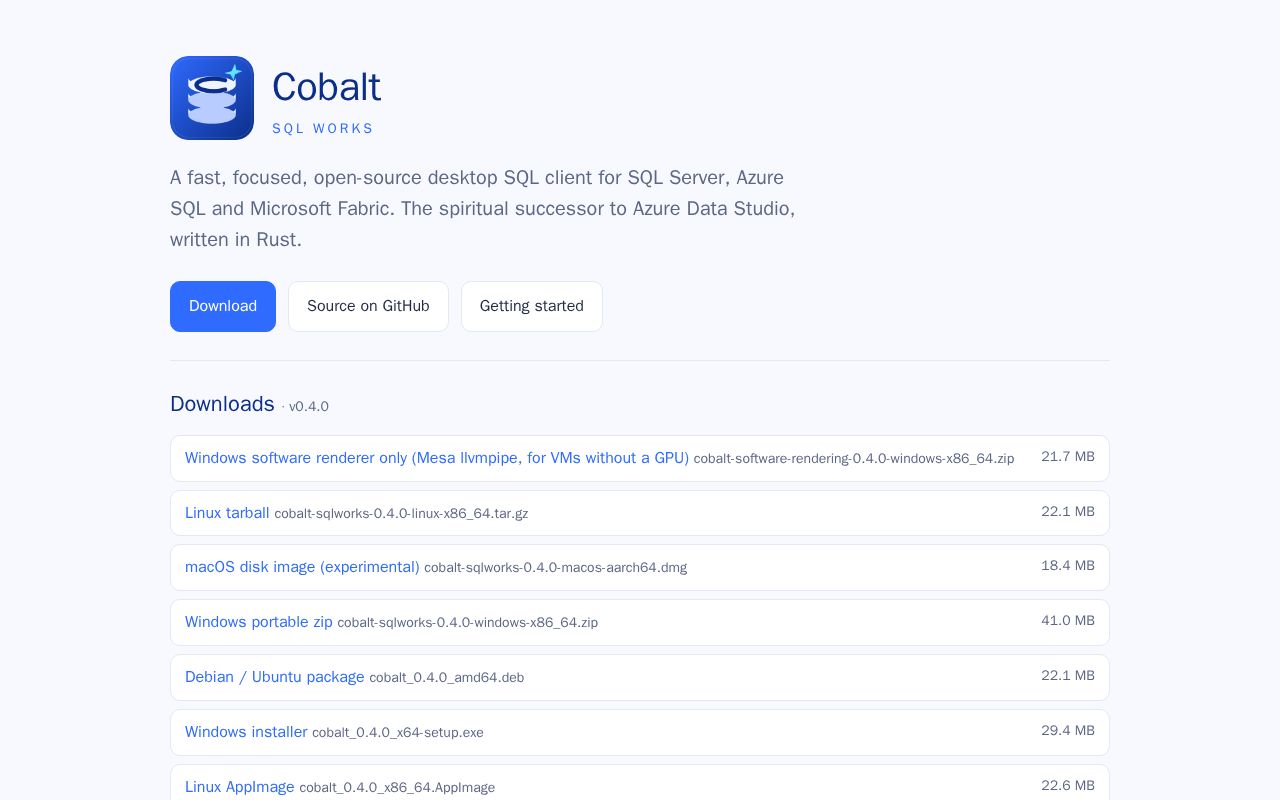Click filename cobalt-sqlworks-0.4.0-macos-aarch64.dmg
This screenshot has height=800, width=1280.
pos(555,568)
